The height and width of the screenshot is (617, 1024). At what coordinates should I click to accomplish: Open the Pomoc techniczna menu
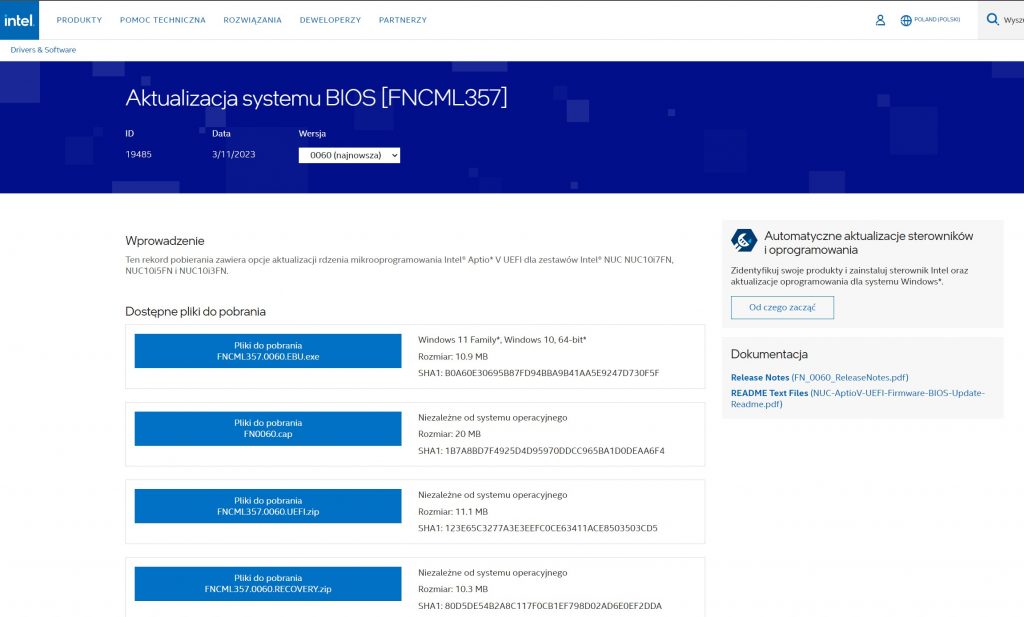[x=162, y=20]
